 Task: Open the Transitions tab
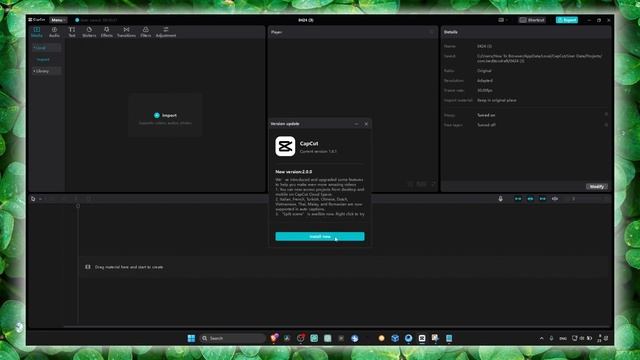point(126,32)
